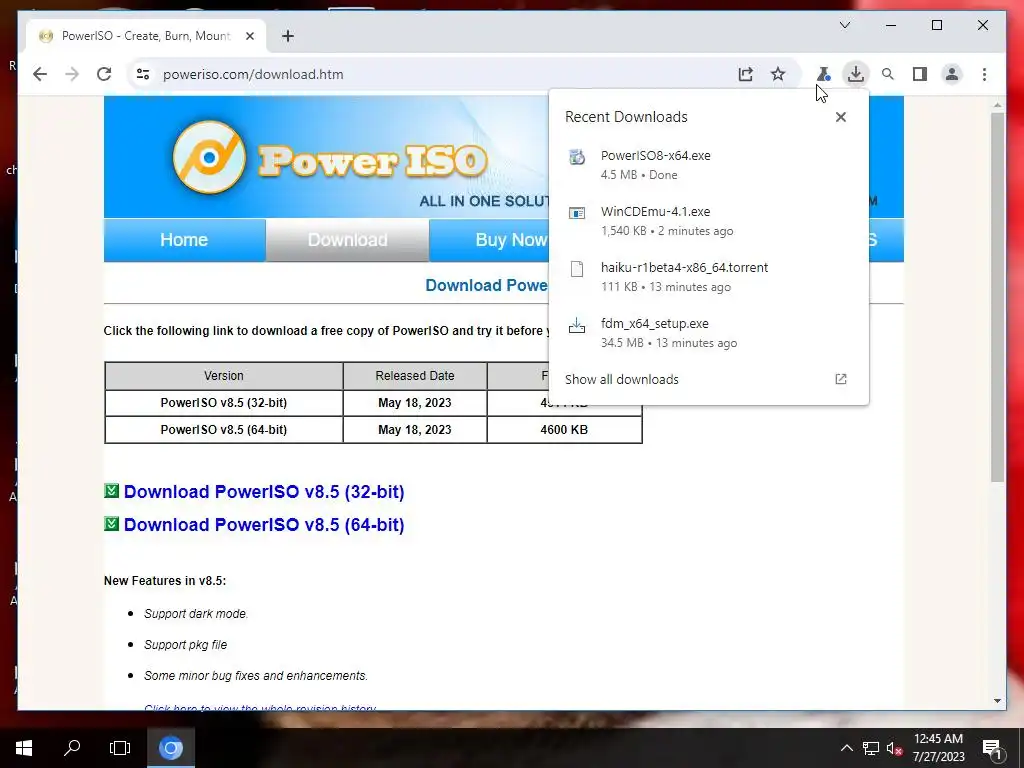Click Show all downloads

[x=622, y=379]
